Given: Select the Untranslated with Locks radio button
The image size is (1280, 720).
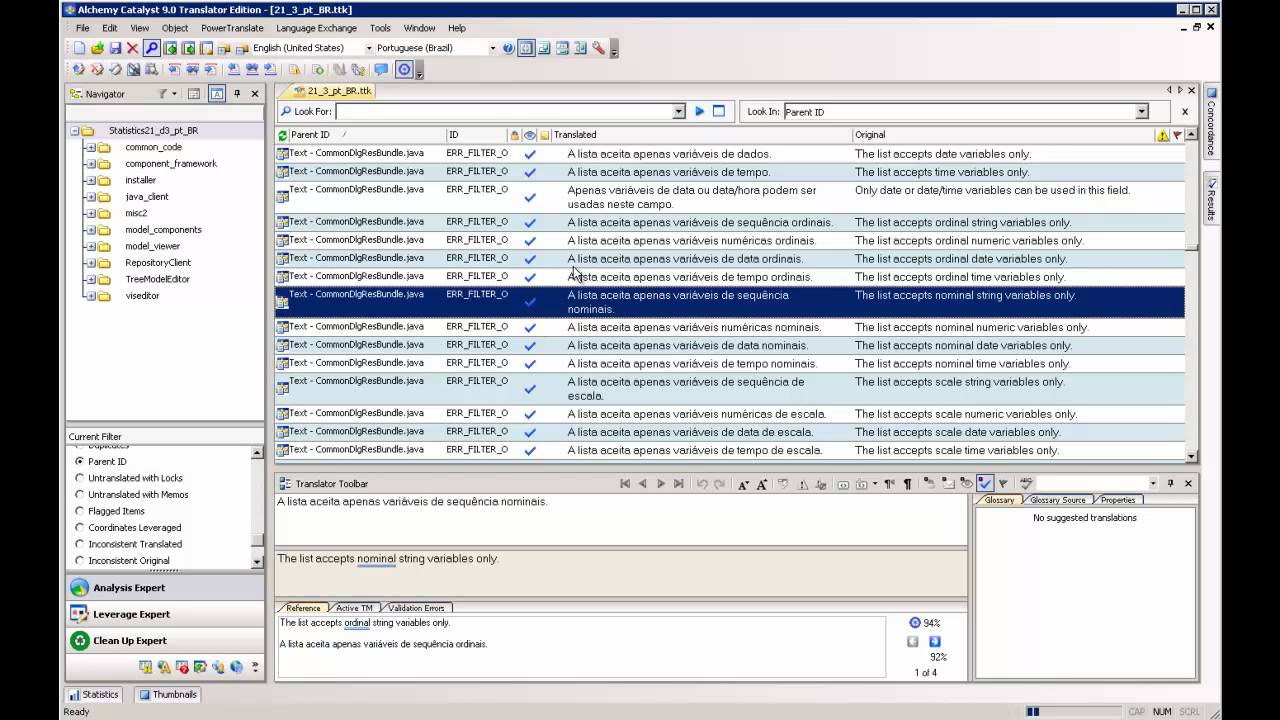Looking at the screenshot, I should point(80,478).
